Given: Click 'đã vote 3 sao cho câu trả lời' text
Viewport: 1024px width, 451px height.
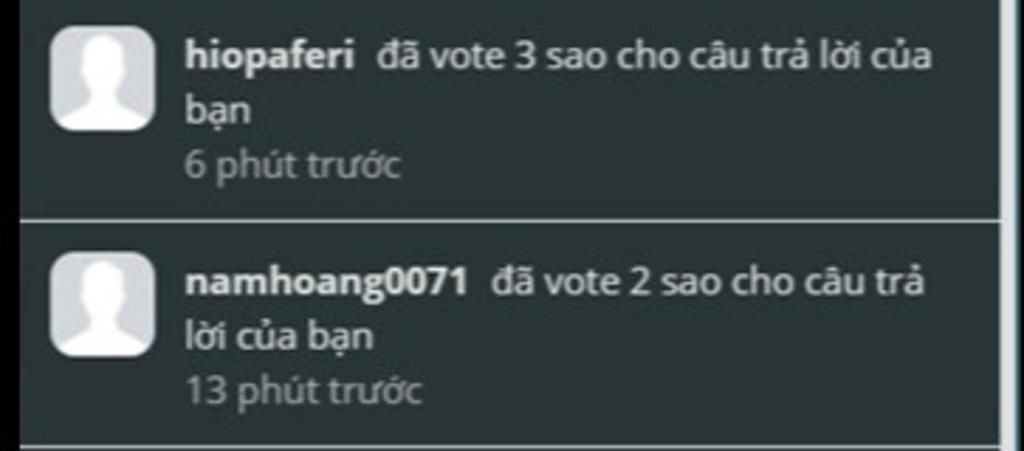Looking at the screenshot, I should [x=654, y=57].
